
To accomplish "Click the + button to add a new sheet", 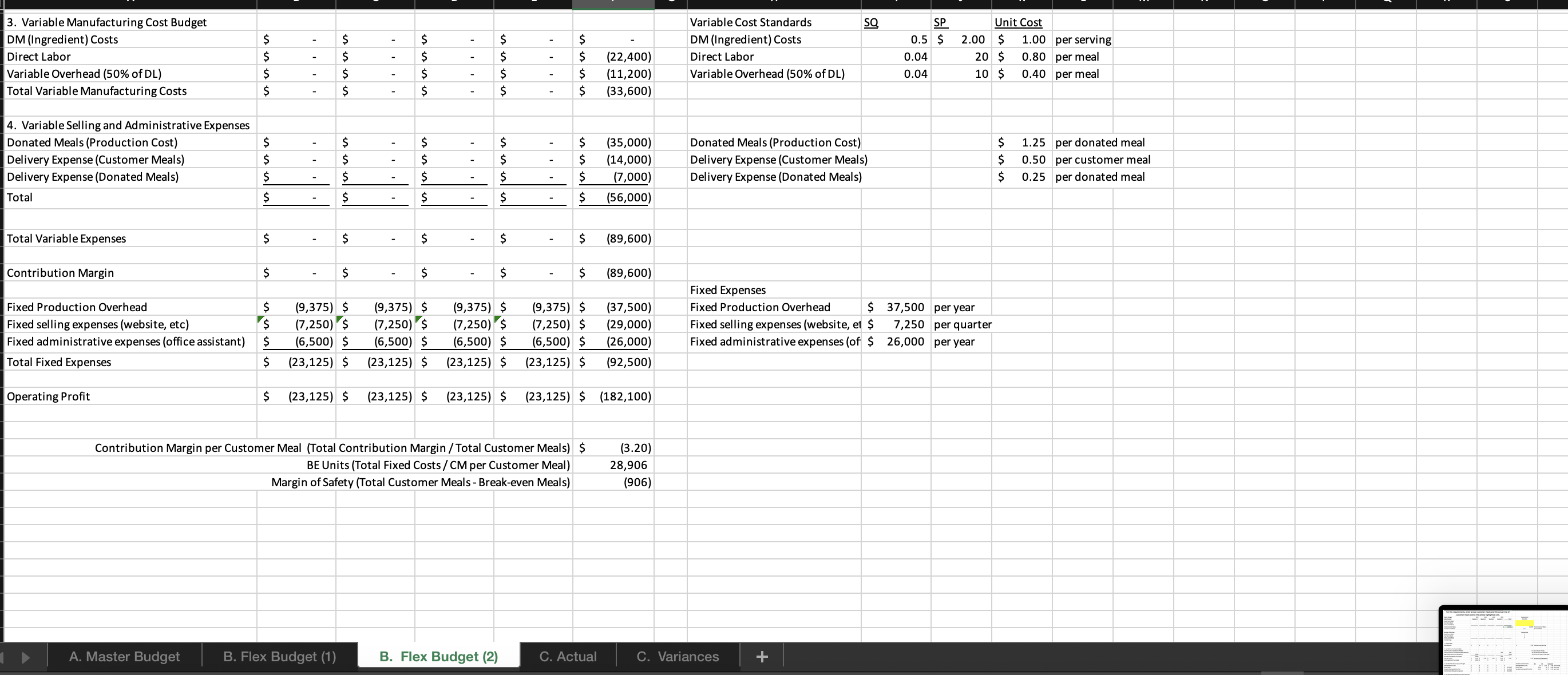I will point(762,656).
